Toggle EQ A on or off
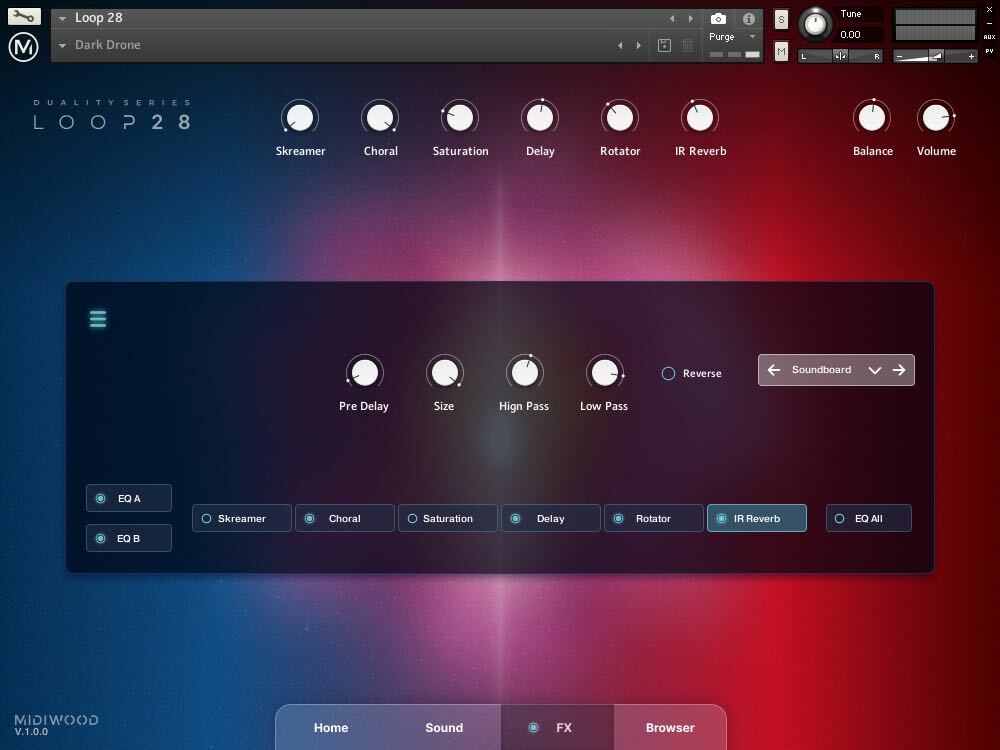The image size is (1000, 750). click(129, 498)
